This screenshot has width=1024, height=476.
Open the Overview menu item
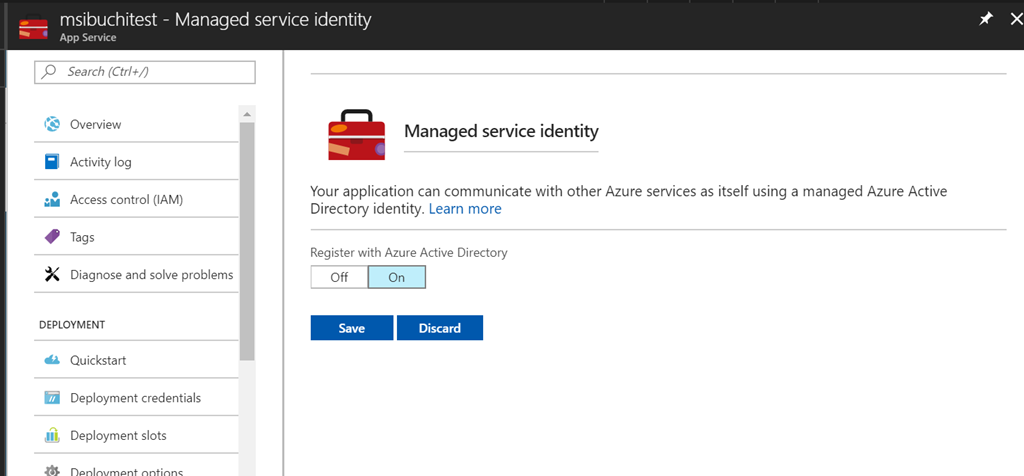click(95, 124)
